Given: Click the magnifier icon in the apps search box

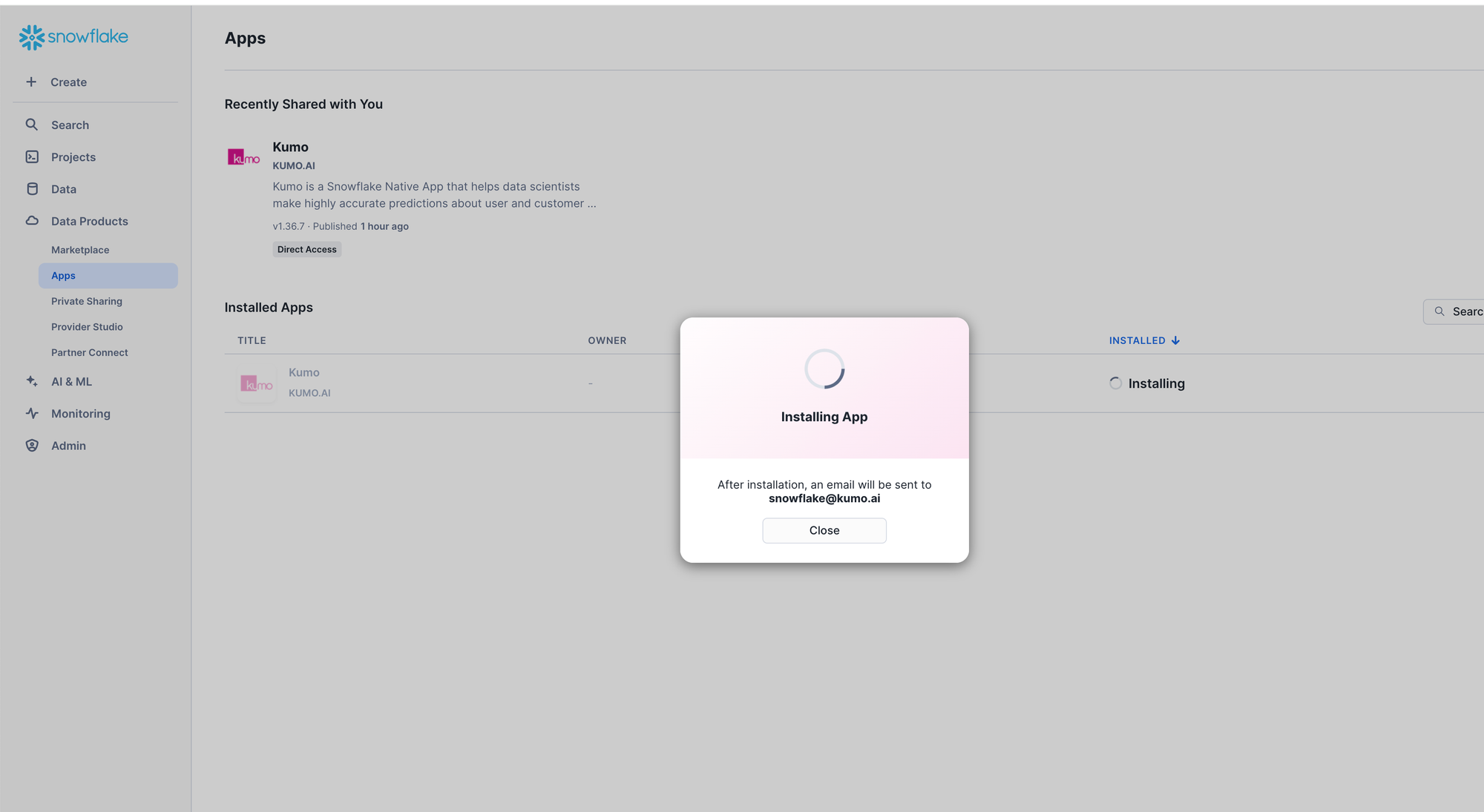Looking at the screenshot, I should point(1439,311).
